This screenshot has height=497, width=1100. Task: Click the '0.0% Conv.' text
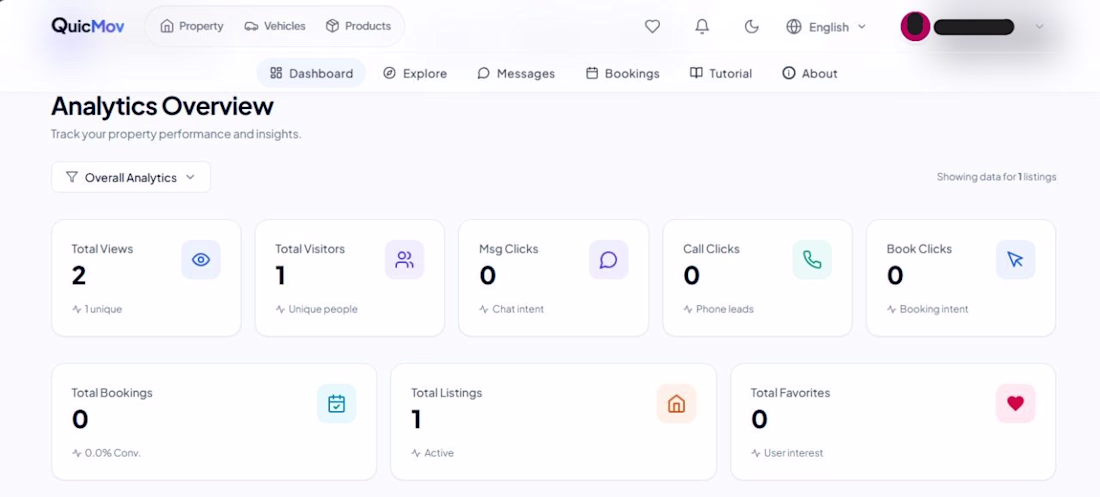pyautogui.click(x=112, y=453)
